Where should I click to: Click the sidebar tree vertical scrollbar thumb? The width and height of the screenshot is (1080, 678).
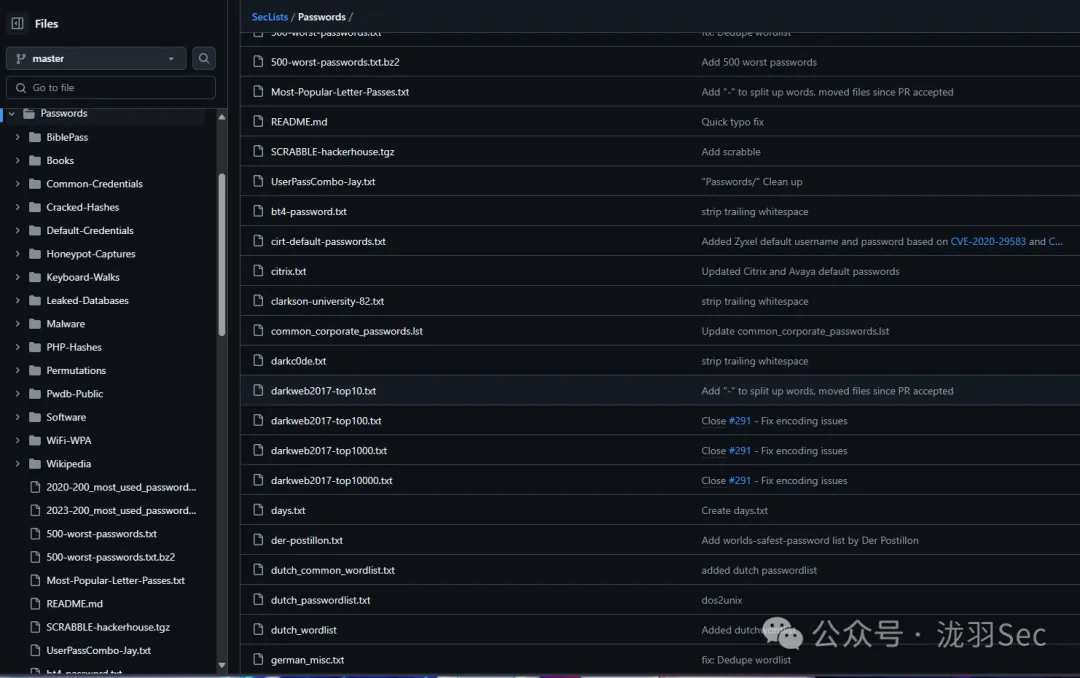[222, 254]
